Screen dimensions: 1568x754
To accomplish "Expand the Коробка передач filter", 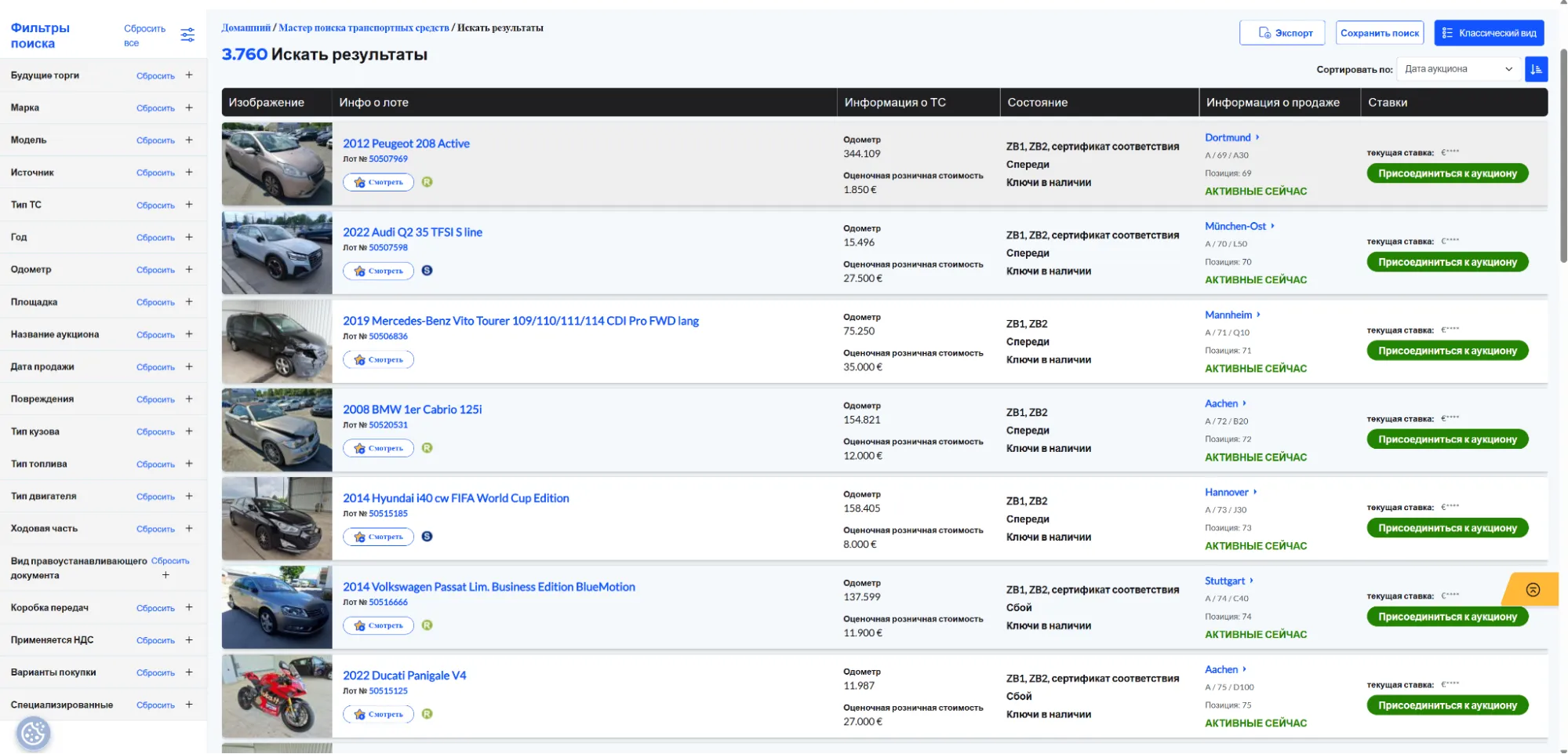I will 189,607.
